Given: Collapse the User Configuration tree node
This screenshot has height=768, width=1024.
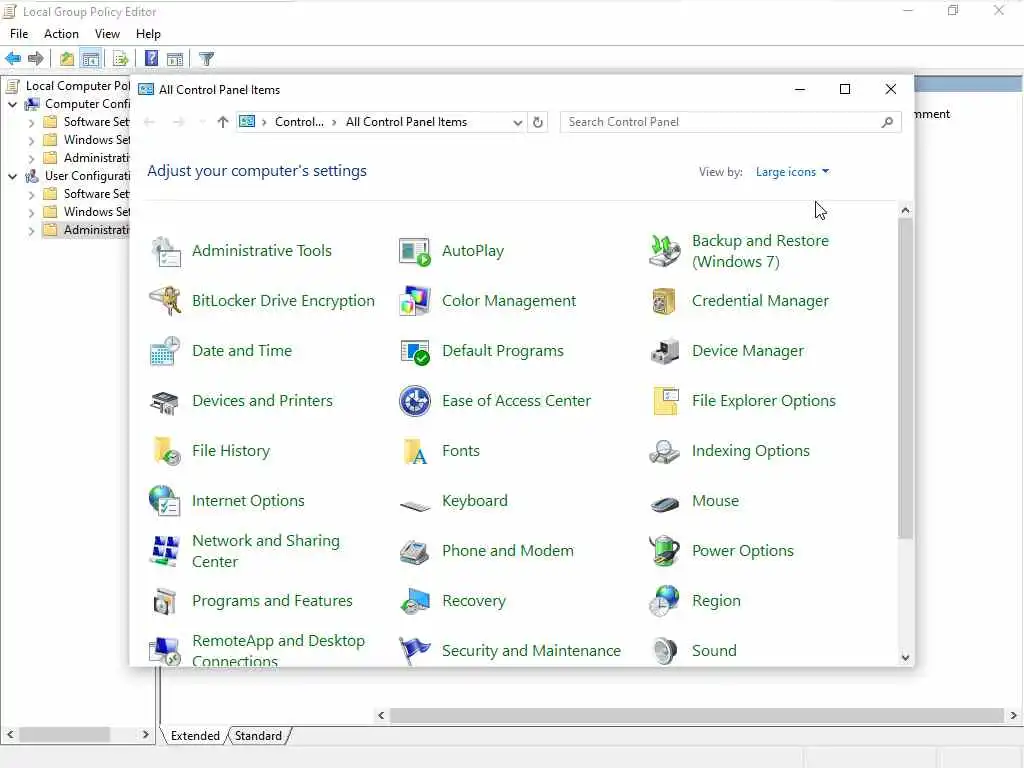Looking at the screenshot, I should coord(12,176).
